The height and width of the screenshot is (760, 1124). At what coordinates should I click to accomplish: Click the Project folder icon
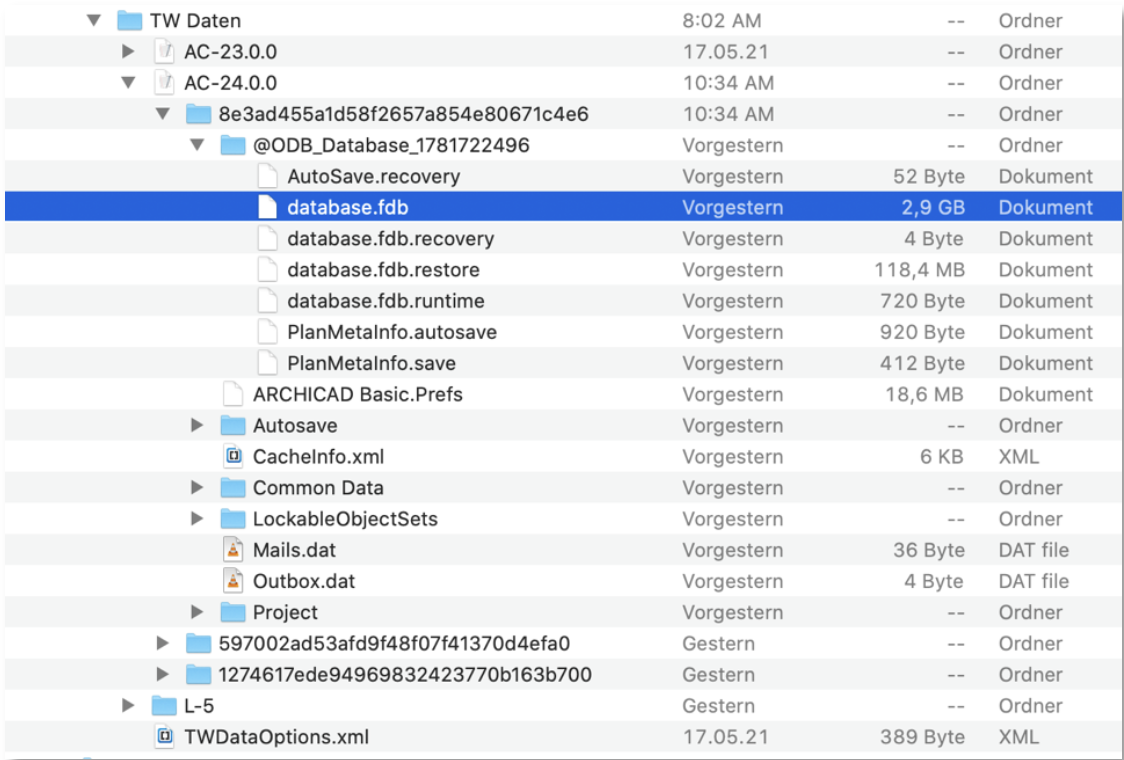click(x=232, y=612)
